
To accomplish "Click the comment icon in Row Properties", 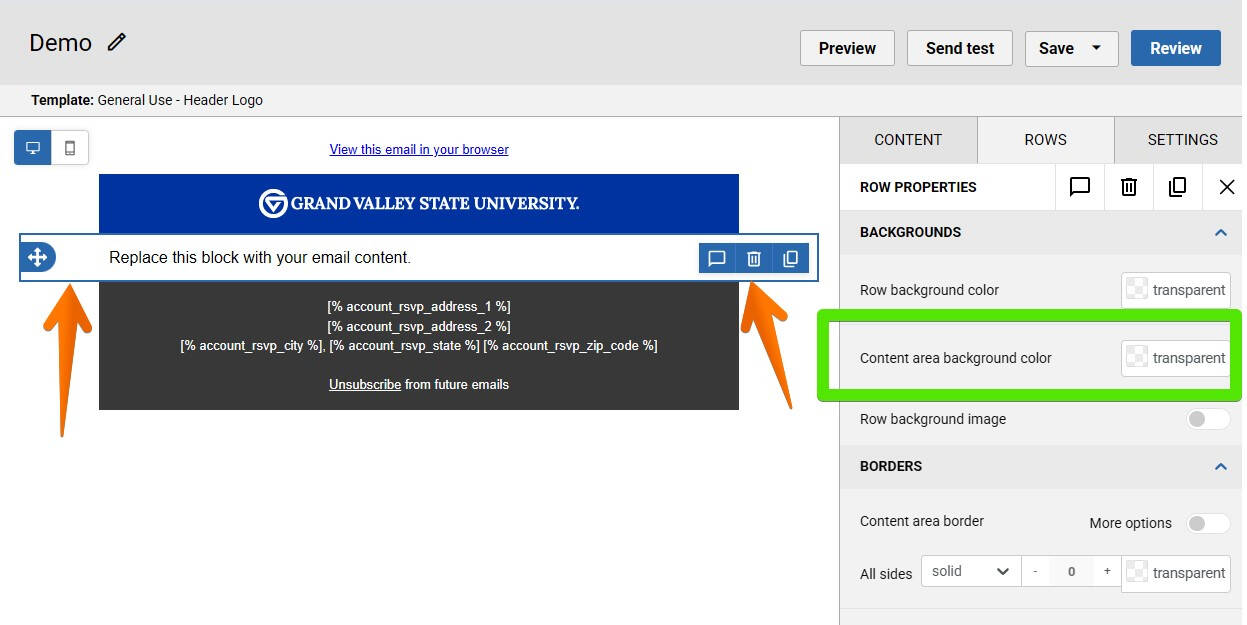I will [1080, 187].
